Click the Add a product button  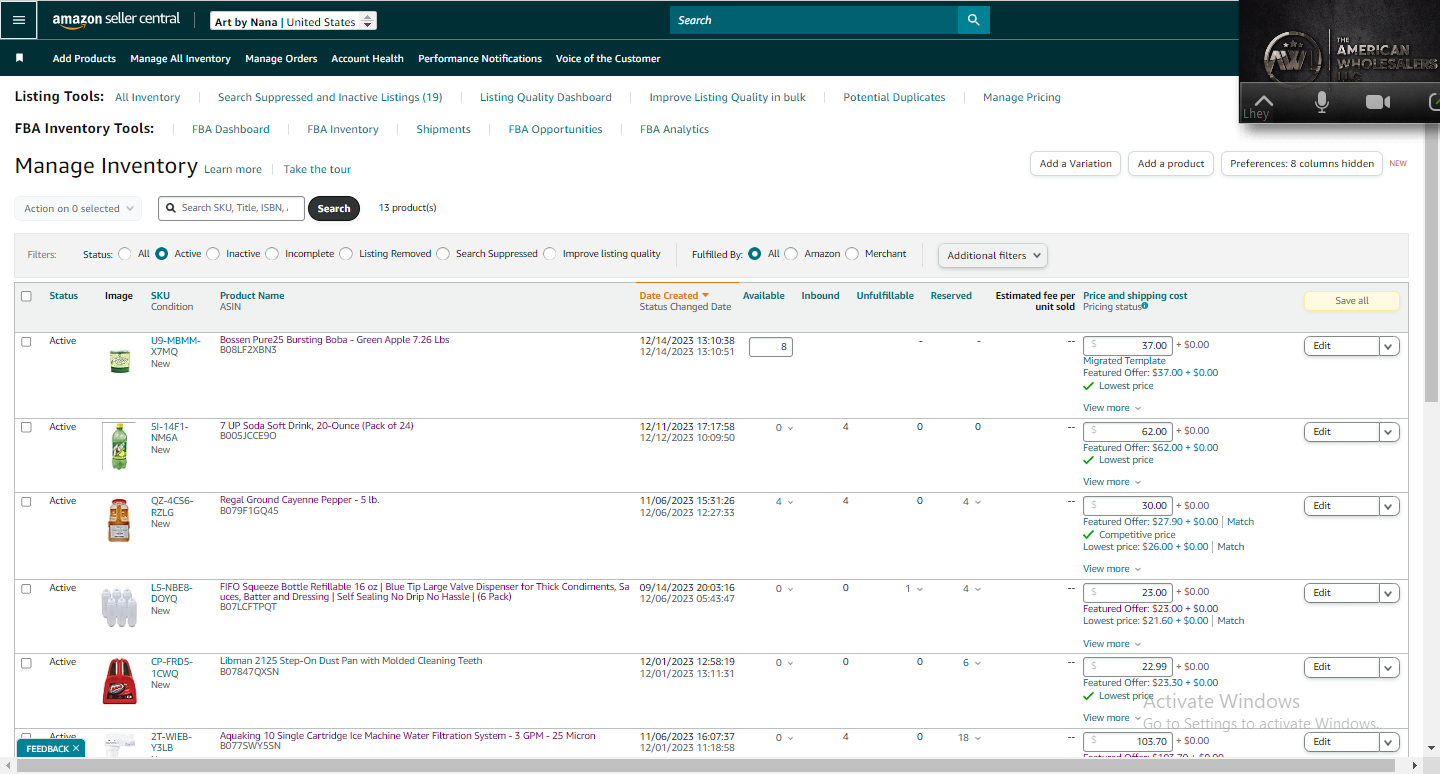pyautogui.click(x=1171, y=164)
